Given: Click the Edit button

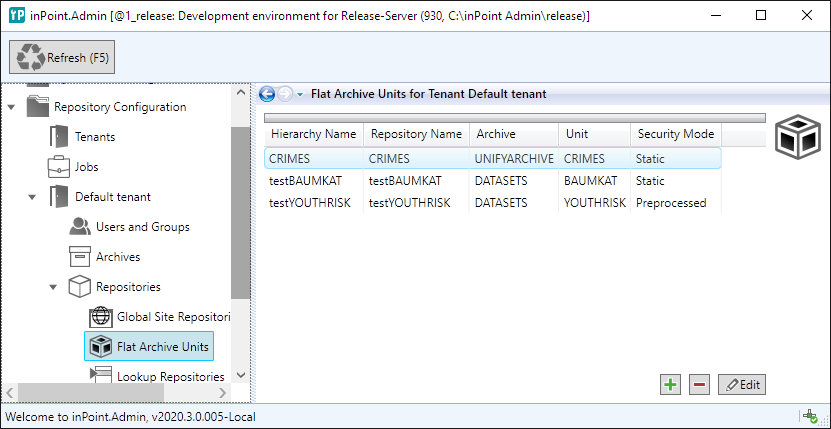Looking at the screenshot, I should click(742, 384).
